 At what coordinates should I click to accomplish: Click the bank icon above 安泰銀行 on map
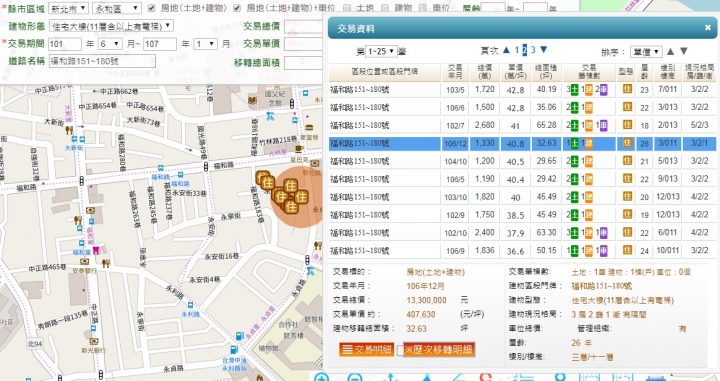coord(84,262)
